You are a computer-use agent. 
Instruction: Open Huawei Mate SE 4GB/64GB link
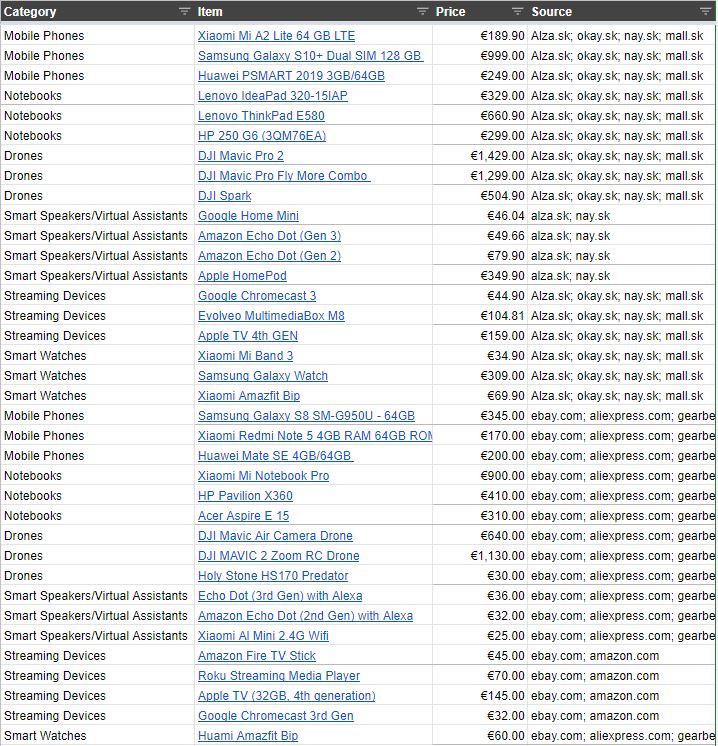coord(275,455)
